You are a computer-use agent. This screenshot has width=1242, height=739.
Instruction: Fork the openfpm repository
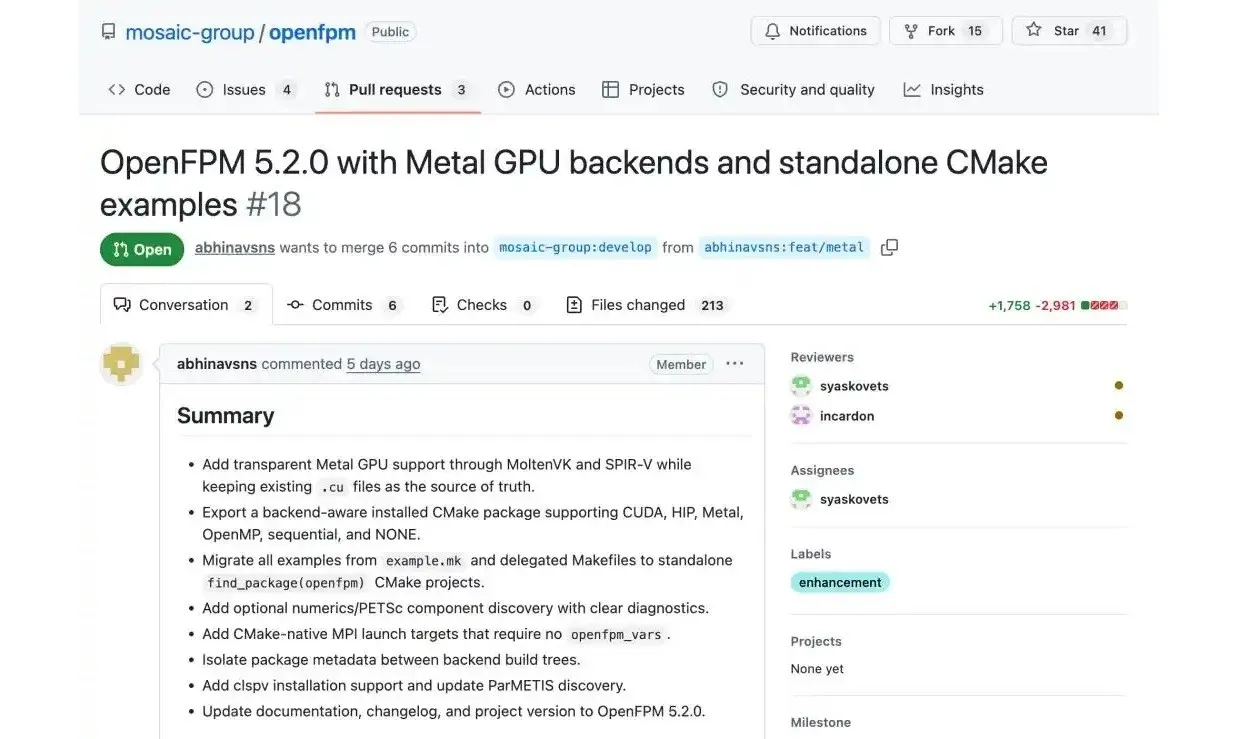940,31
